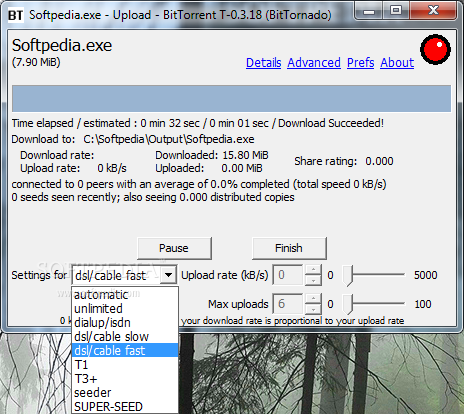The height and width of the screenshot is (414, 464).
Task: Click the blue download progress bar
Action: click(231, 98)
